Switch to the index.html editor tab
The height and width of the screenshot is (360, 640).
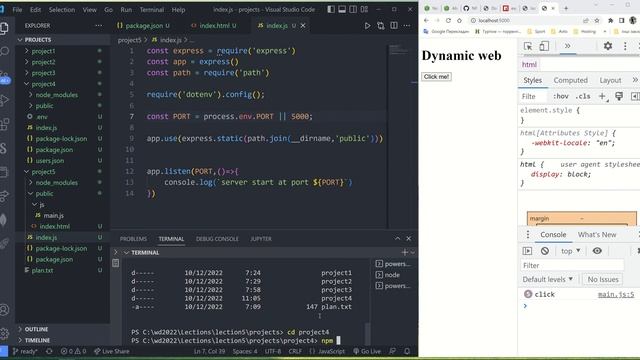214,26
